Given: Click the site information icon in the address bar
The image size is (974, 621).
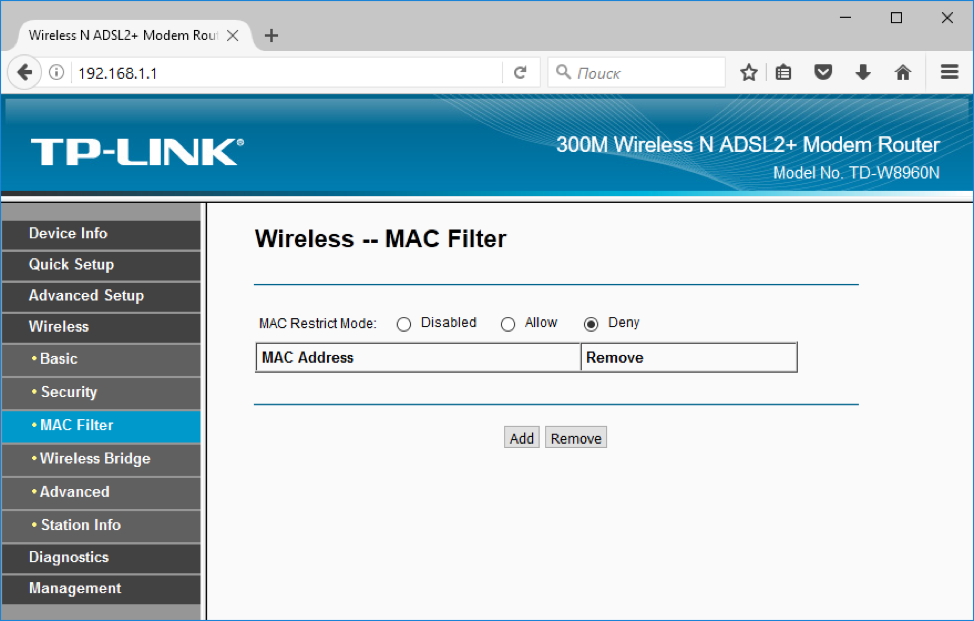Looking at the screenshot, I should (57, 72).
